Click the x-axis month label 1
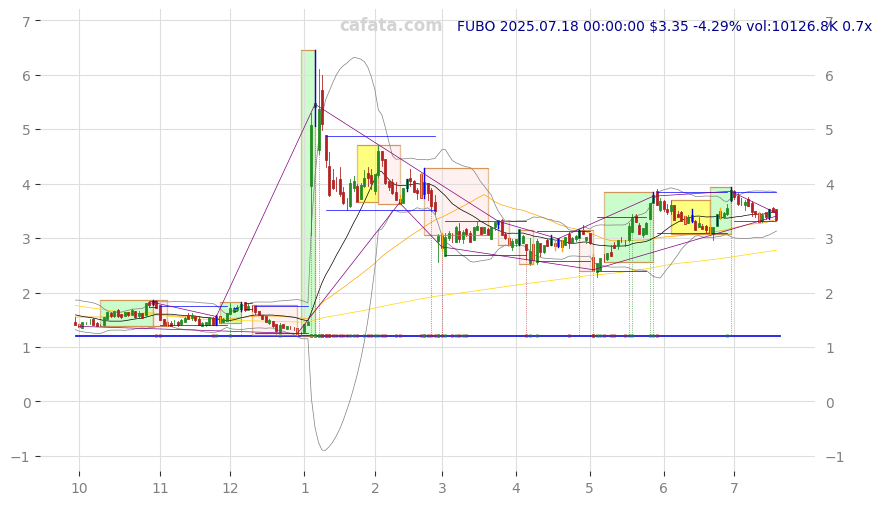 pos(304,488)
